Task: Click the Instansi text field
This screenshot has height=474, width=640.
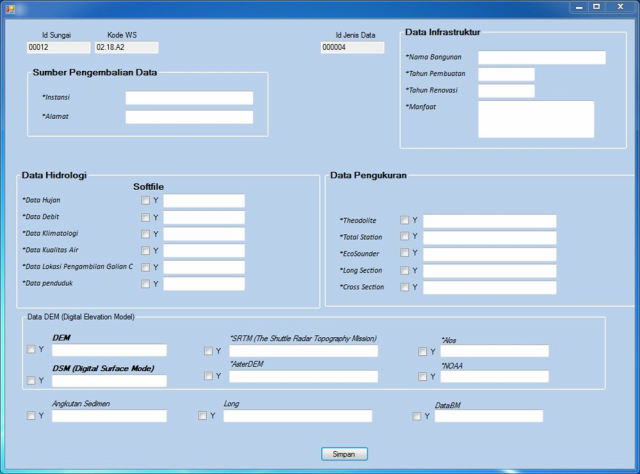Action: pos(189,98)
